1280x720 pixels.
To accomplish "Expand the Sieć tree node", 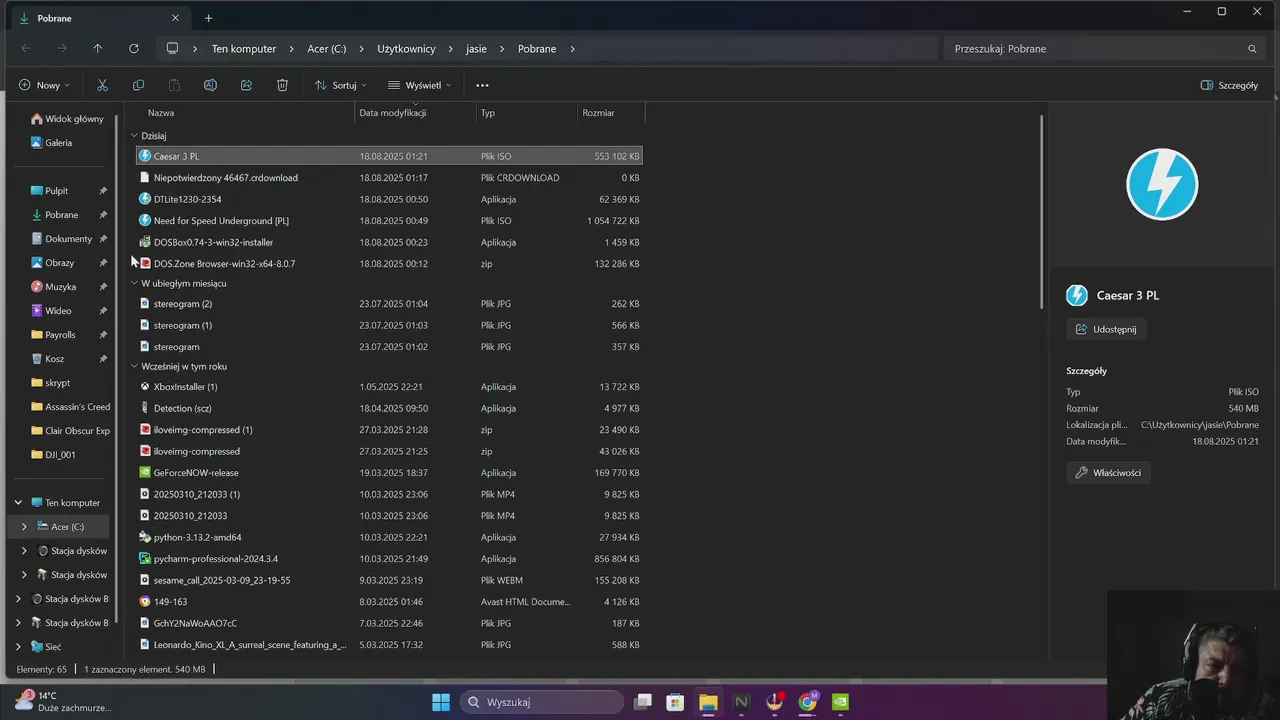I will 18,646.
